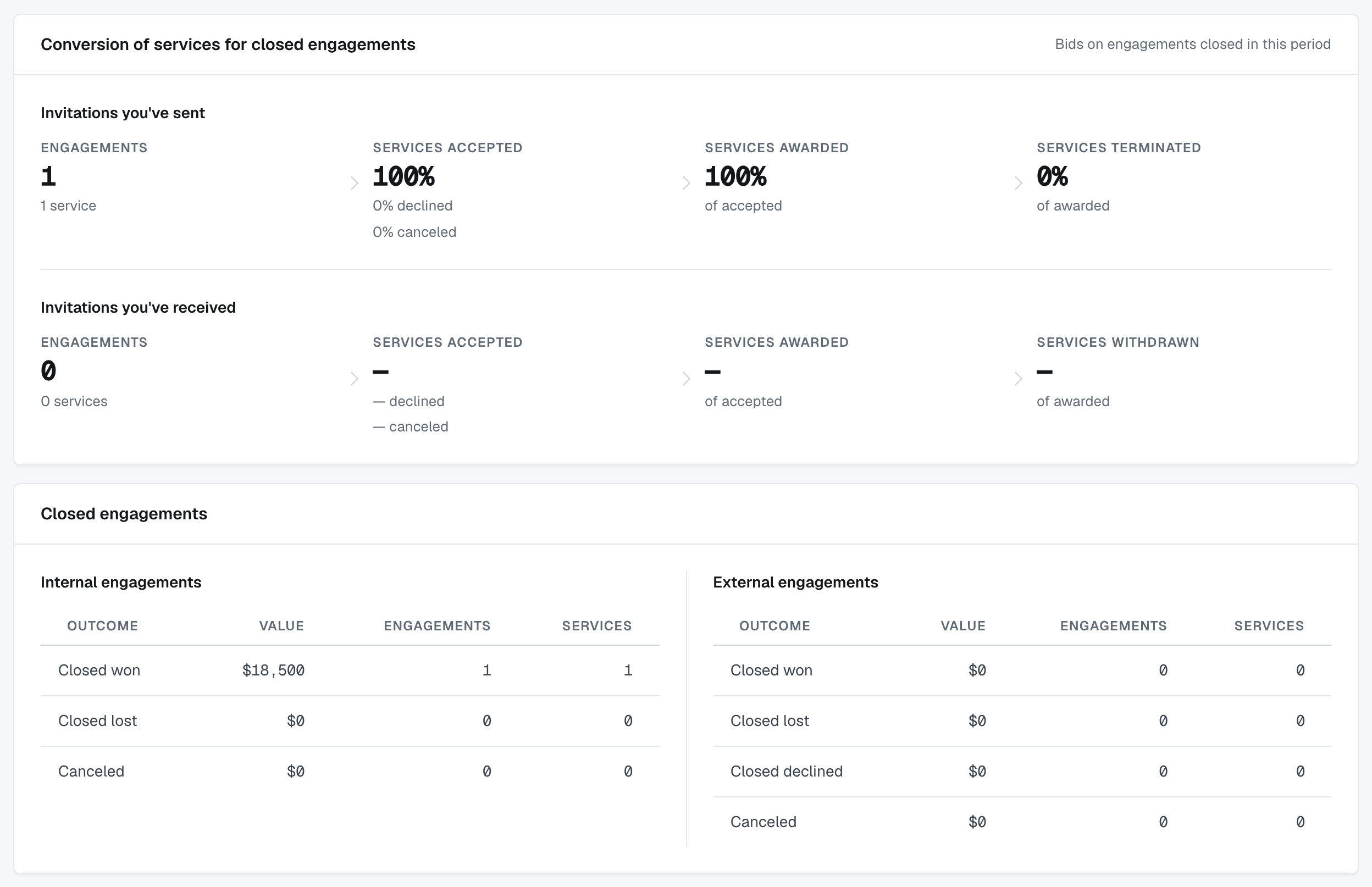Viewport: 1372px width, 887px height.
Task: Click the 100% value under sent Services Accepted
Action: point(404,176)
